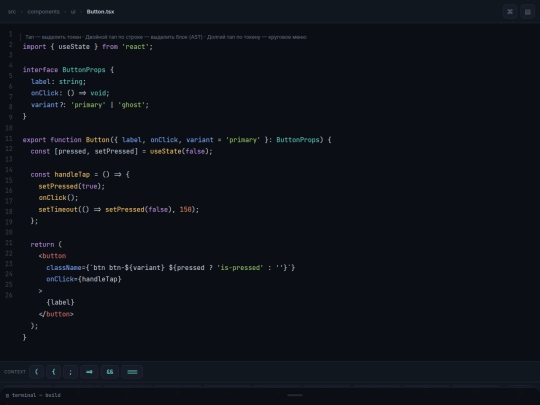Select the 'Button' function name token

coord(97,139)
